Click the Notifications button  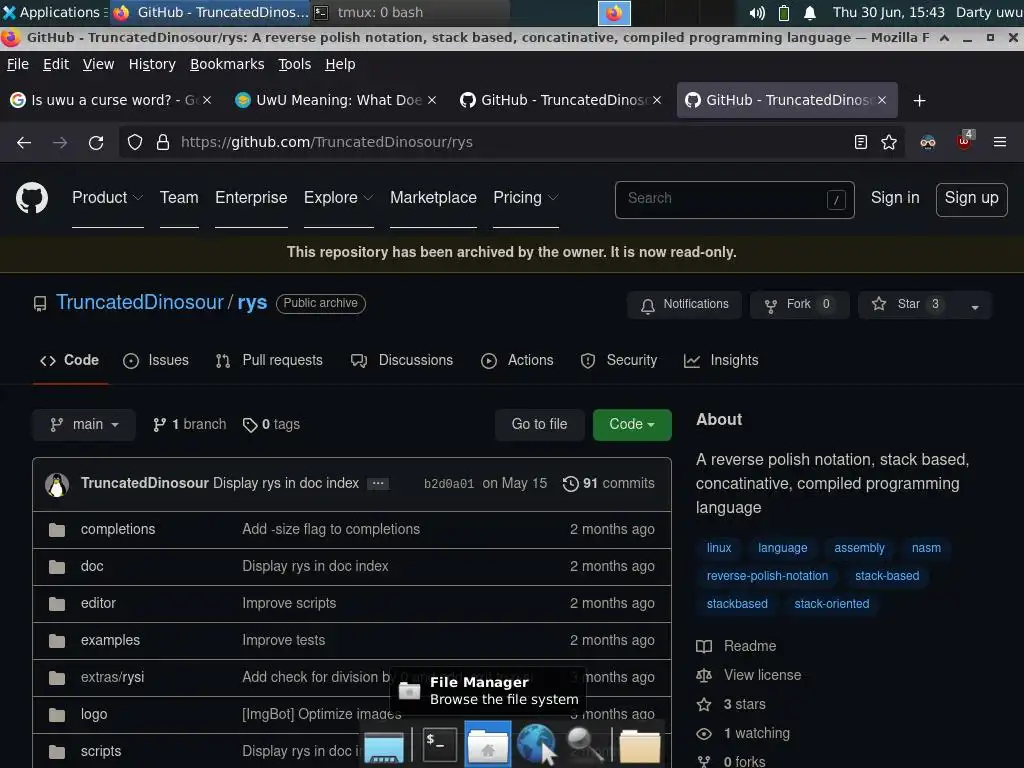click(x=684, y=305)
